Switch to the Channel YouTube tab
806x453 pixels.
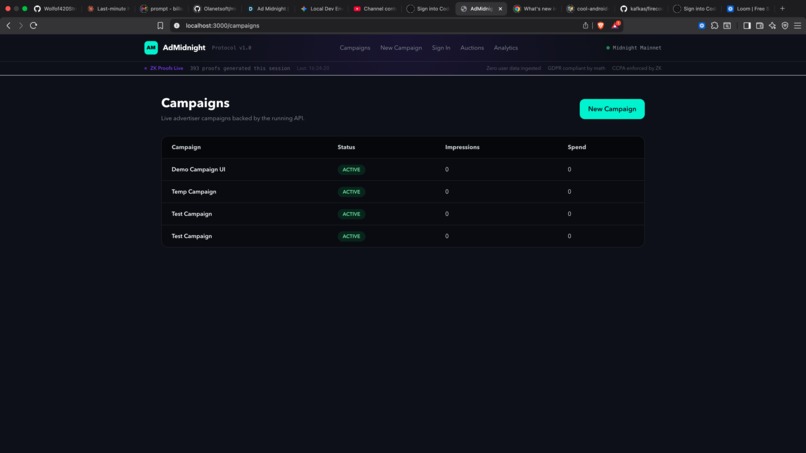(375, 9)
